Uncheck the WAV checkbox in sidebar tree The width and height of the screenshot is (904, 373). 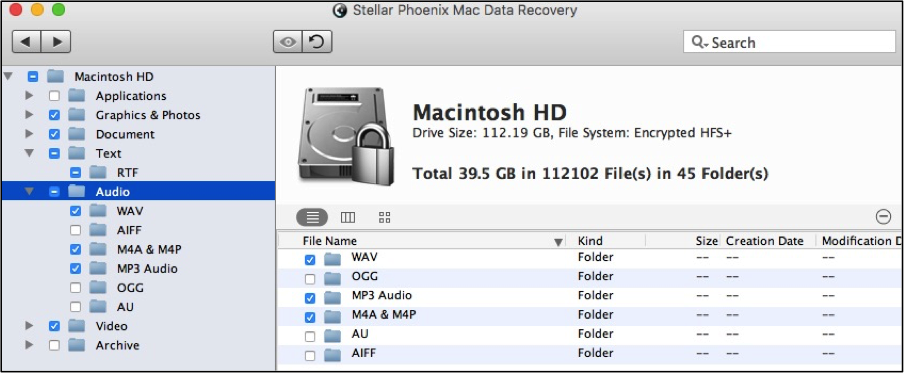point(76,211)
